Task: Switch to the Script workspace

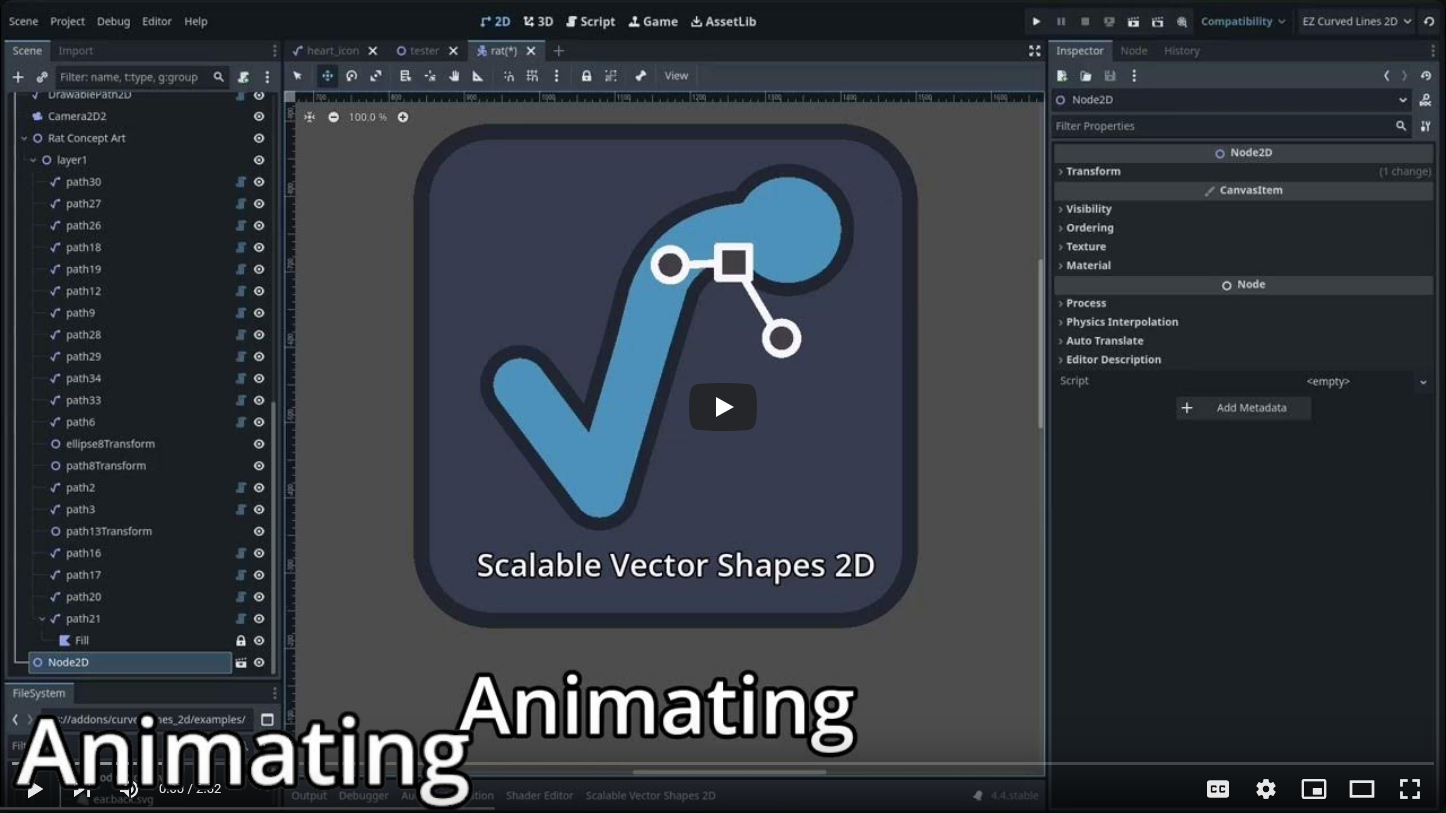Action: click(591, 21)
